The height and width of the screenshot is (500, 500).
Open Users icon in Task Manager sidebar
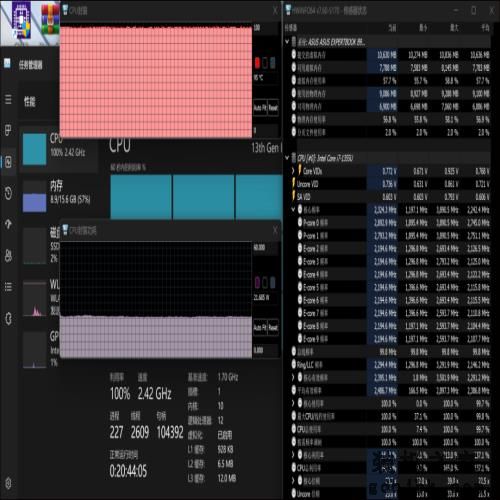pyautogui.click(x=8, y=256)
